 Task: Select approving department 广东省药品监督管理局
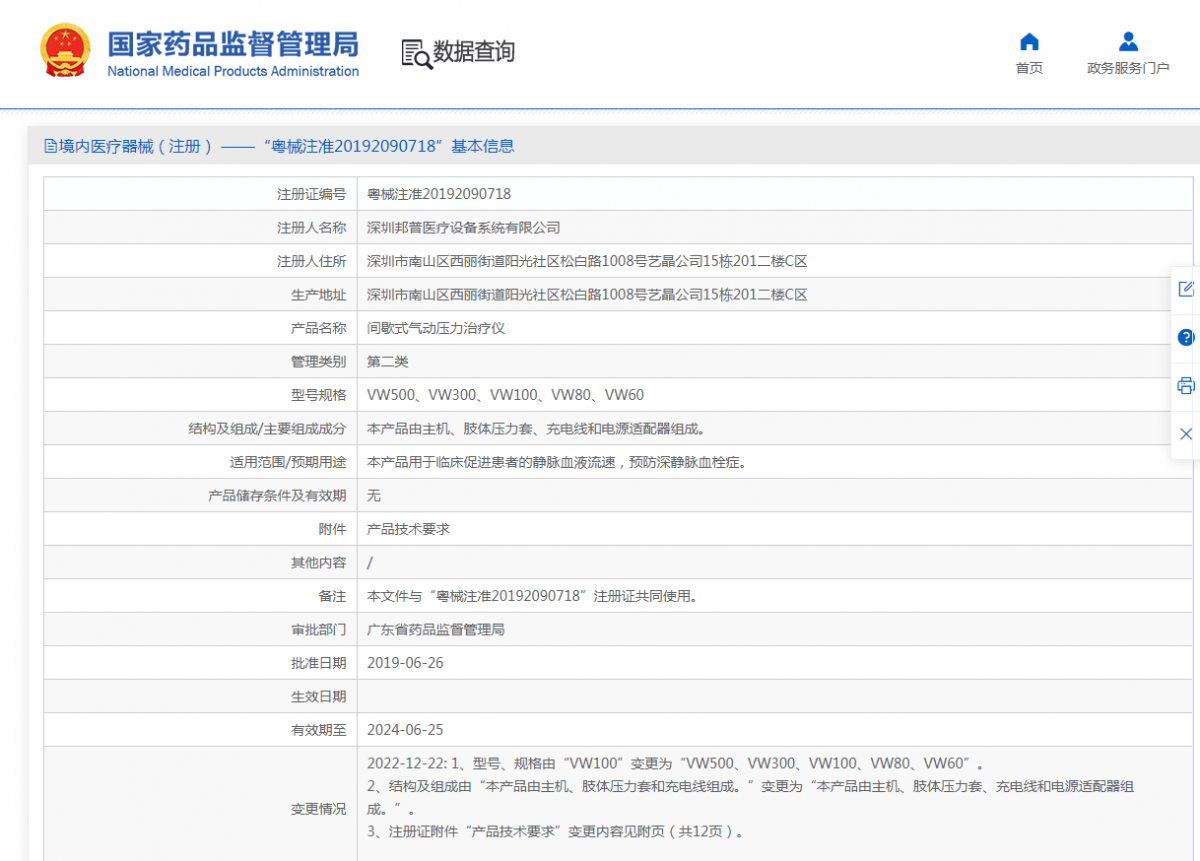[436, 630]
